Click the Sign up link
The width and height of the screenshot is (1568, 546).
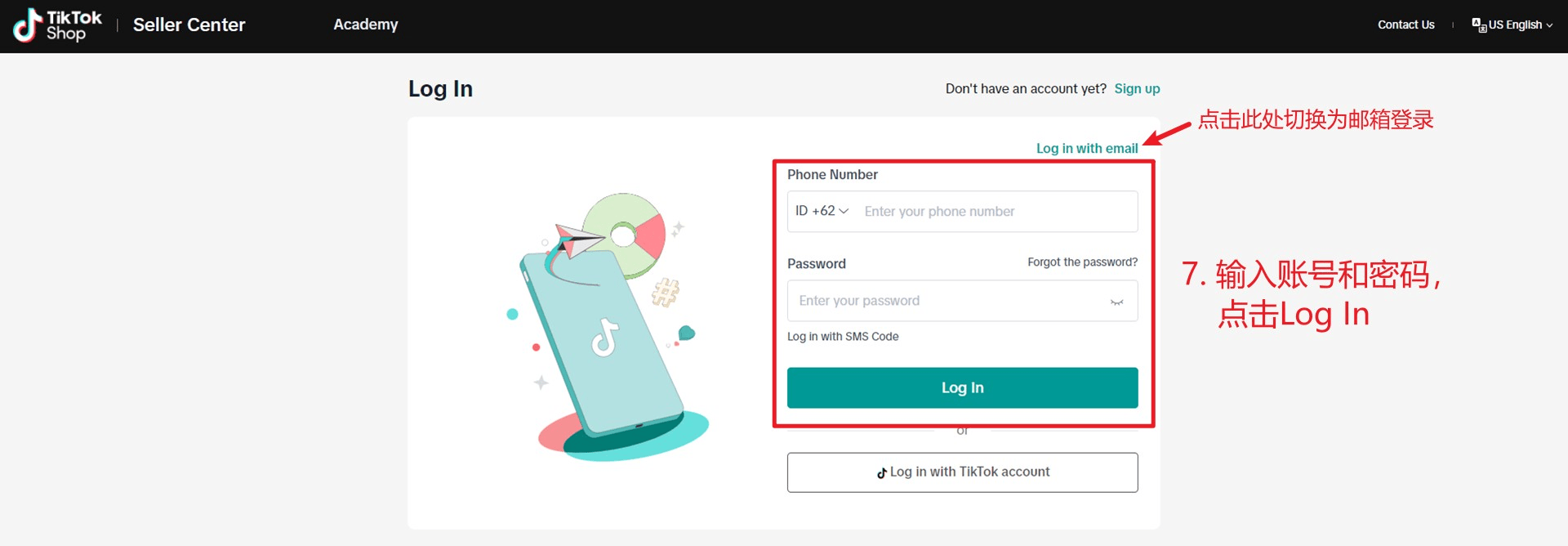click(x=1137, y=89)
